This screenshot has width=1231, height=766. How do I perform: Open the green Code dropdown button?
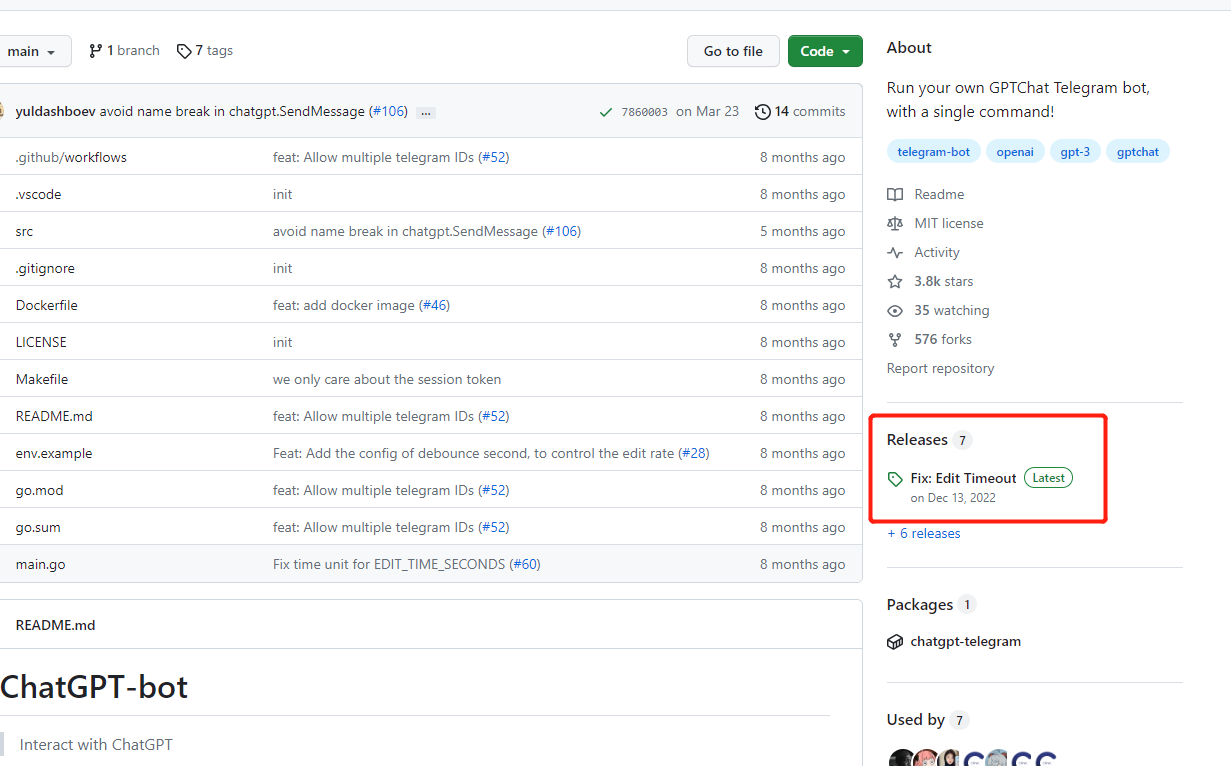[x=825, y=51]
